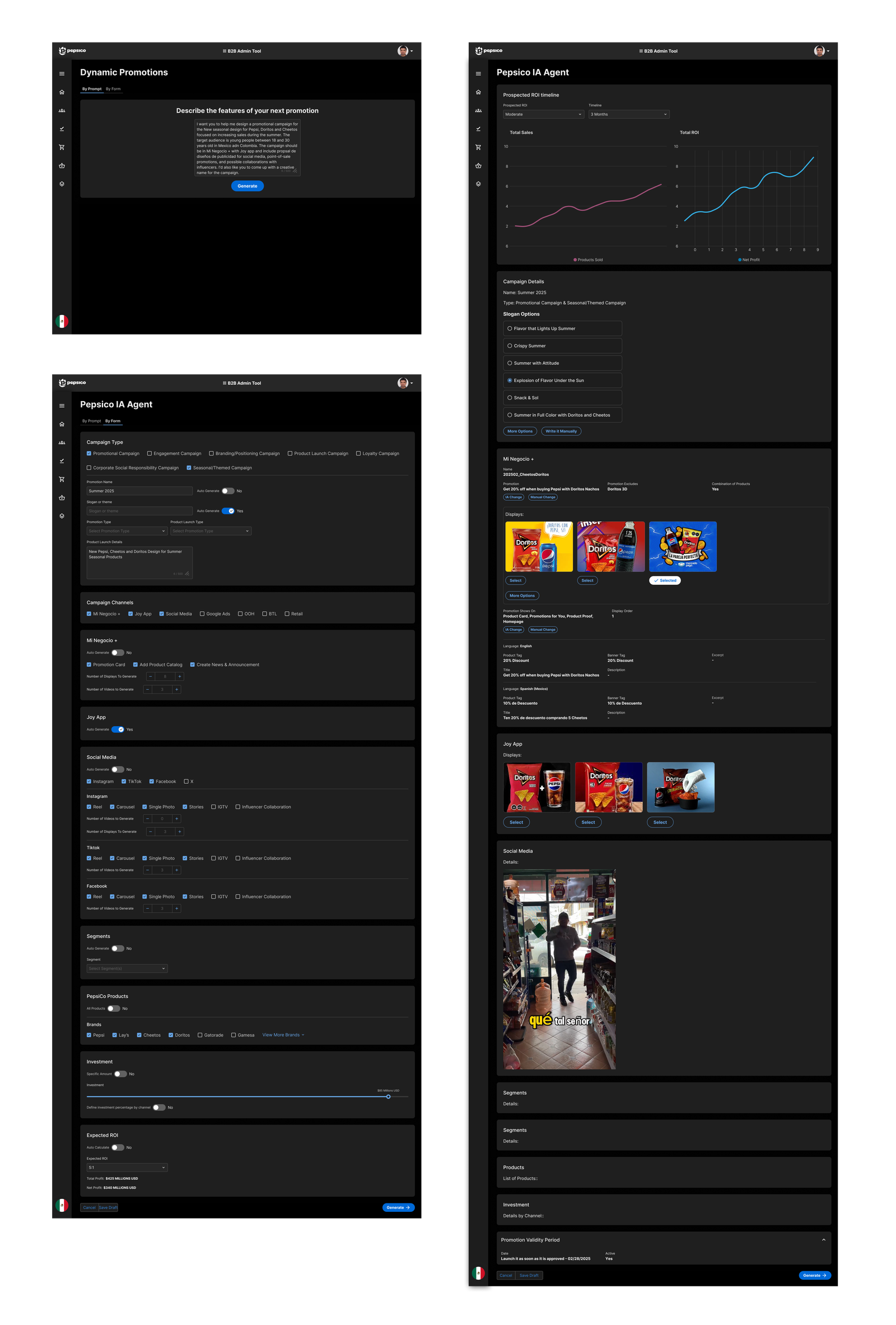Click By Form tab above Campaign Type

(113, 421)
